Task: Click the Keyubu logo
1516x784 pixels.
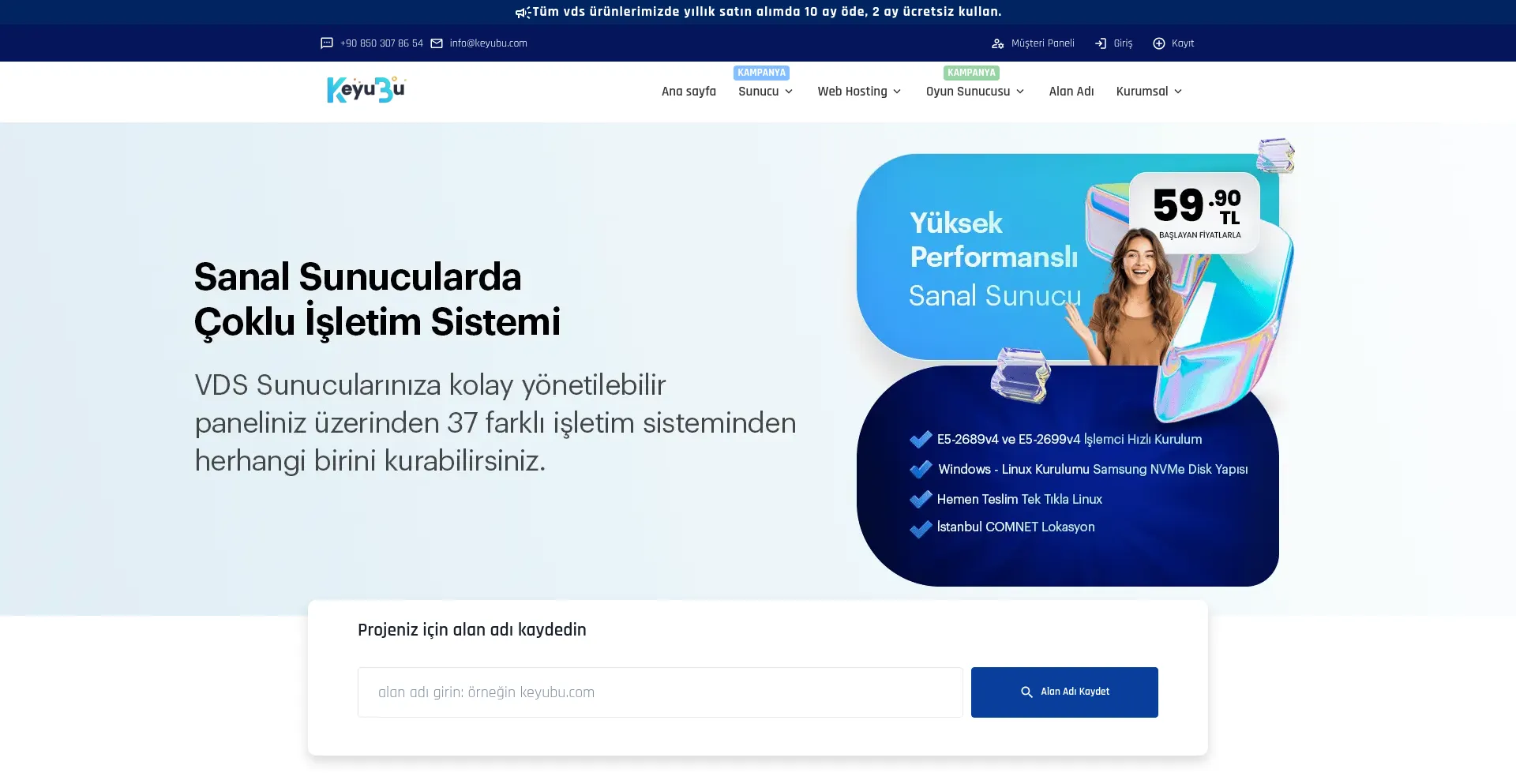Action: [x=366, y=90]
